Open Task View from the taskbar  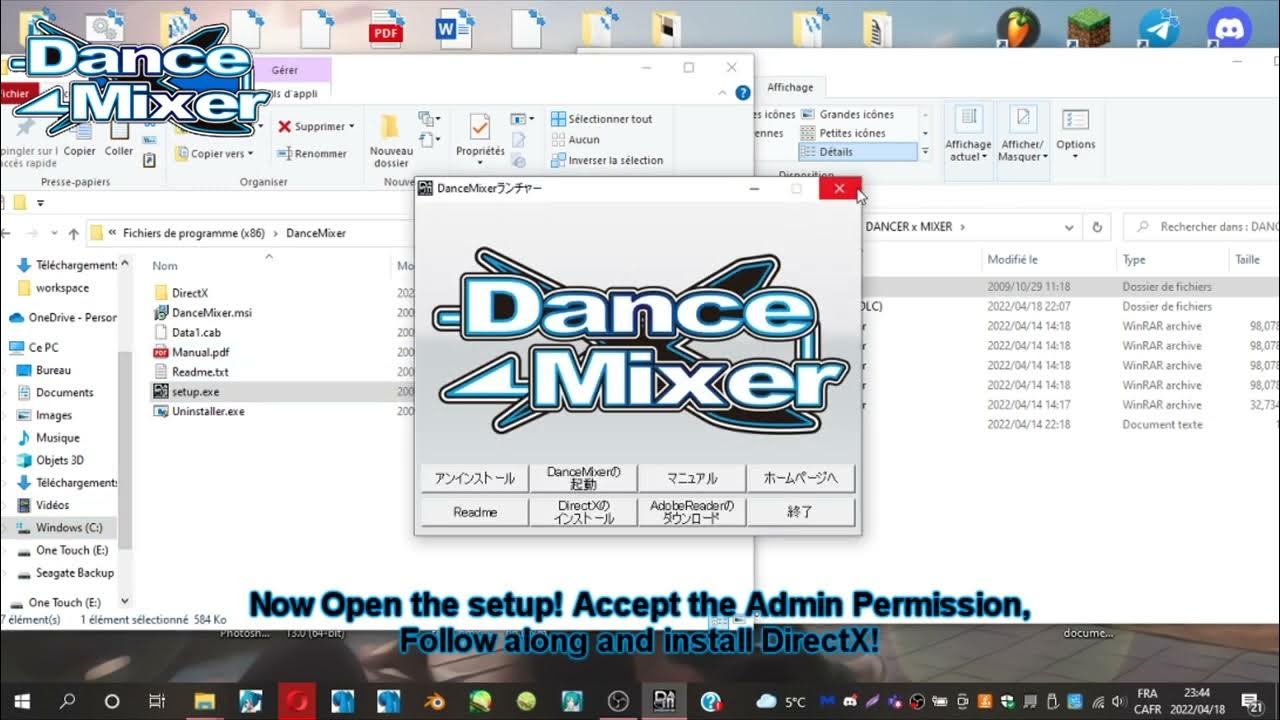157,701
